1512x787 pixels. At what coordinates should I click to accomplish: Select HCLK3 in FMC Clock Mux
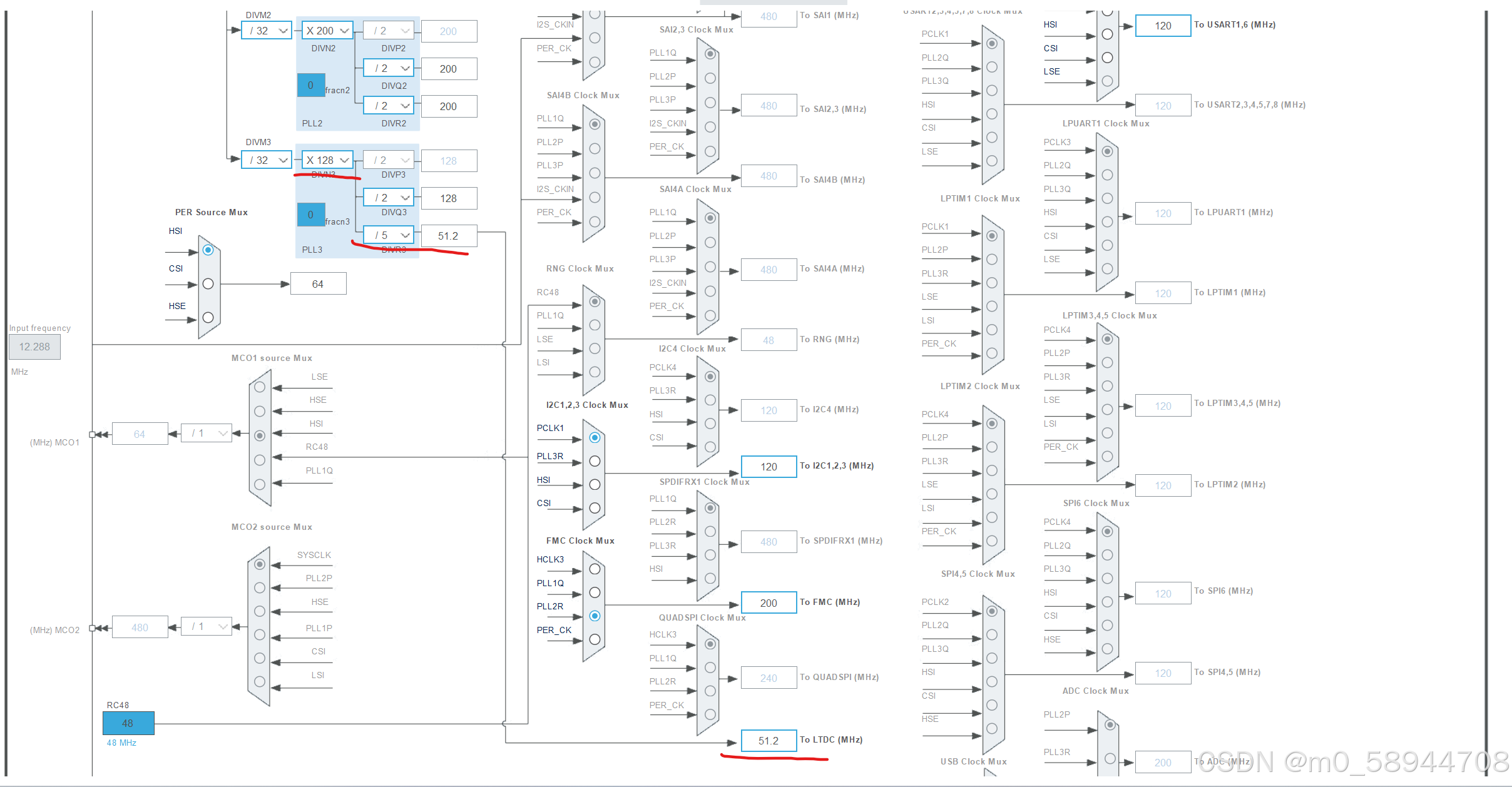click(595, 569)
